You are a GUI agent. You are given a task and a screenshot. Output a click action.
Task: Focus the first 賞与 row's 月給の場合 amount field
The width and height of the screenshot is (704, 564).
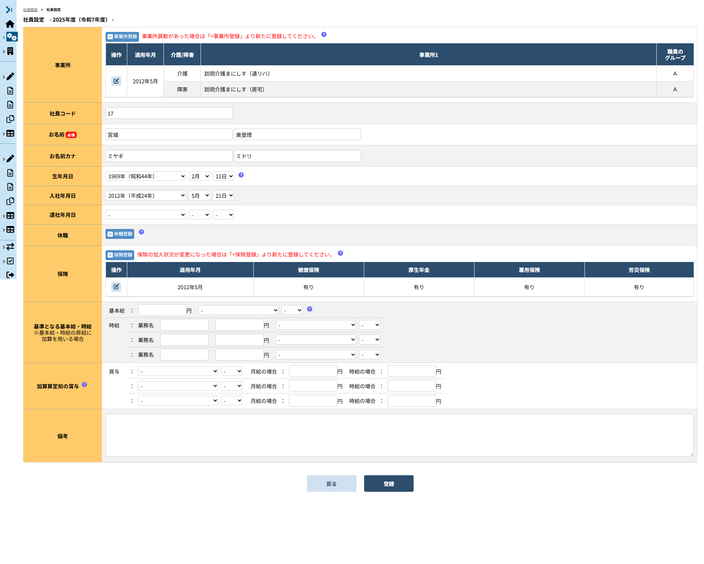click(x=313, y=371)
